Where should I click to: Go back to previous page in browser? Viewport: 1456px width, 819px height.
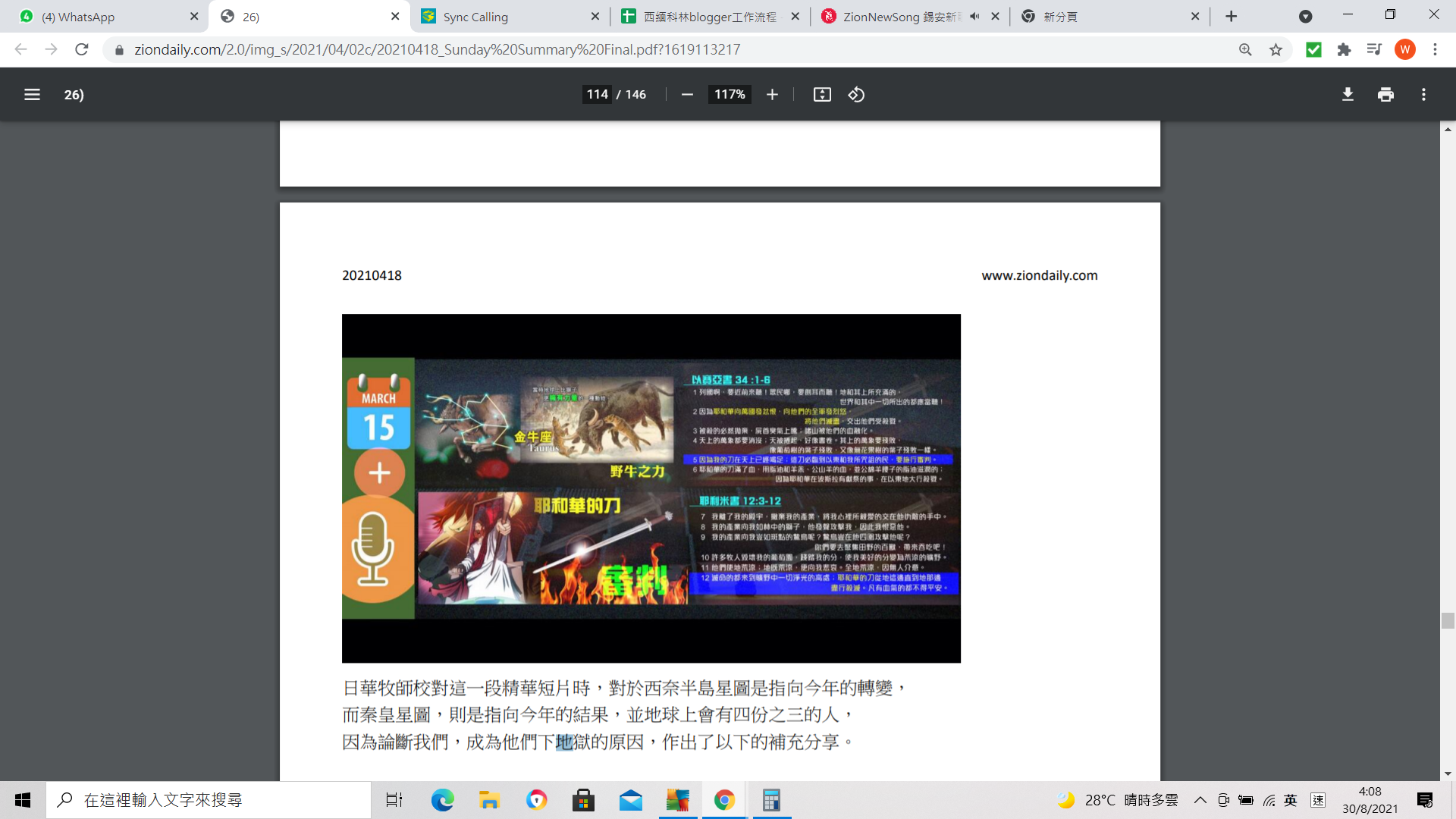point(20,49)
